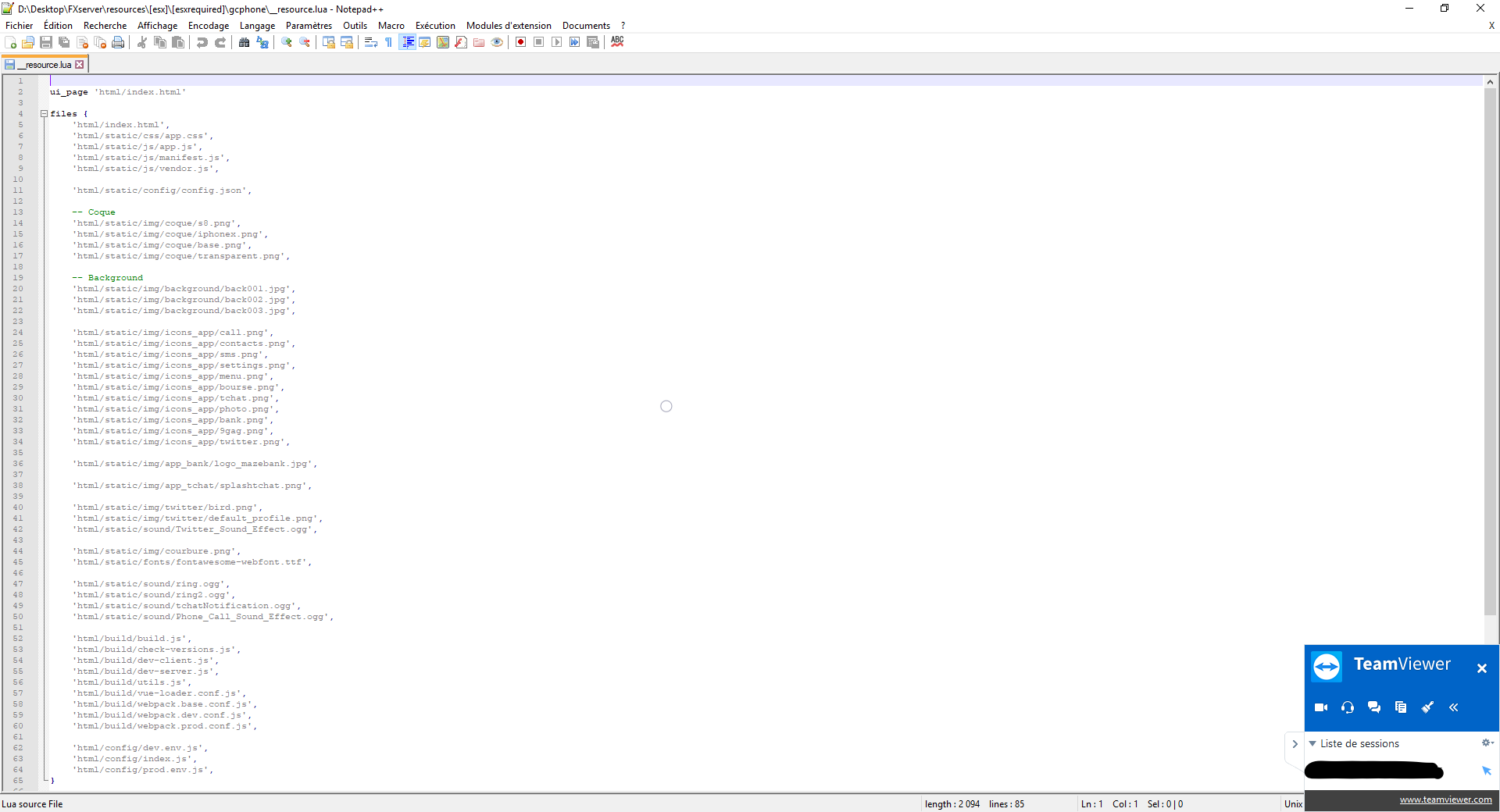Toggle show all characters pilcrow icon

(388, 42)
